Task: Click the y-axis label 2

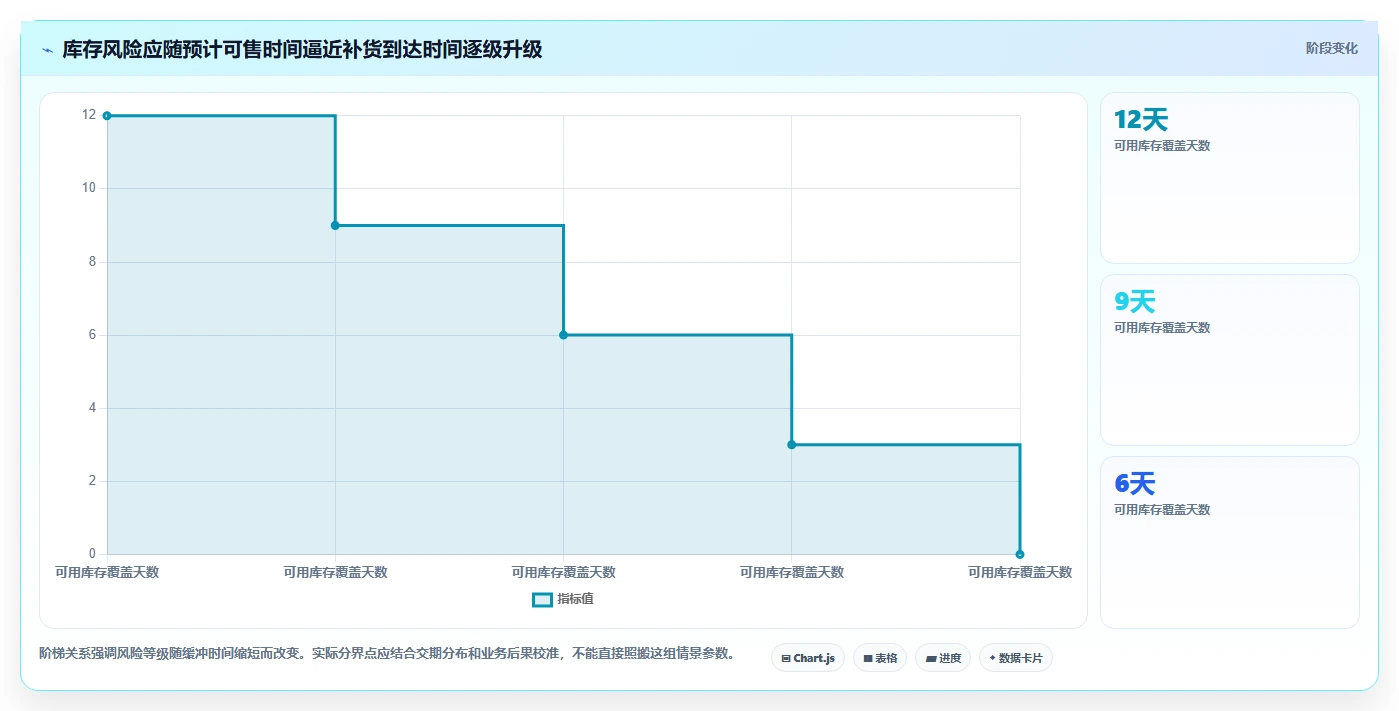Action: (92, 481)
